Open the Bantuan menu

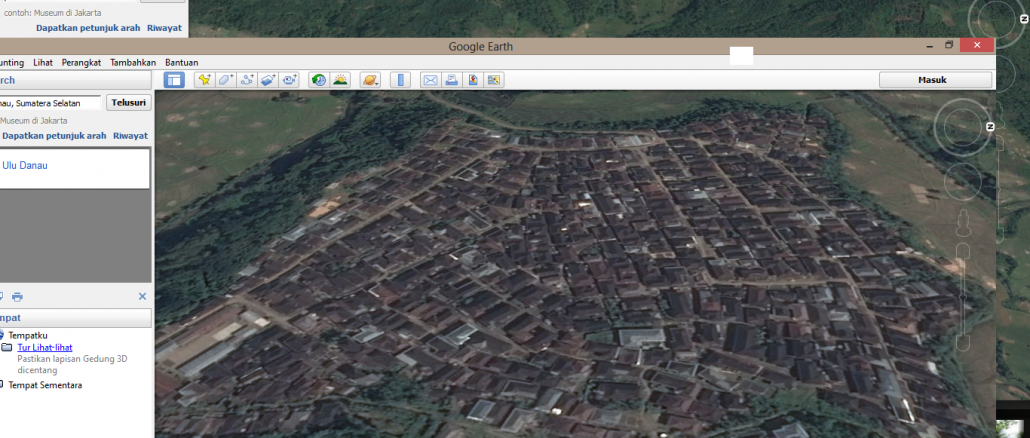click(x=181, y=62)
